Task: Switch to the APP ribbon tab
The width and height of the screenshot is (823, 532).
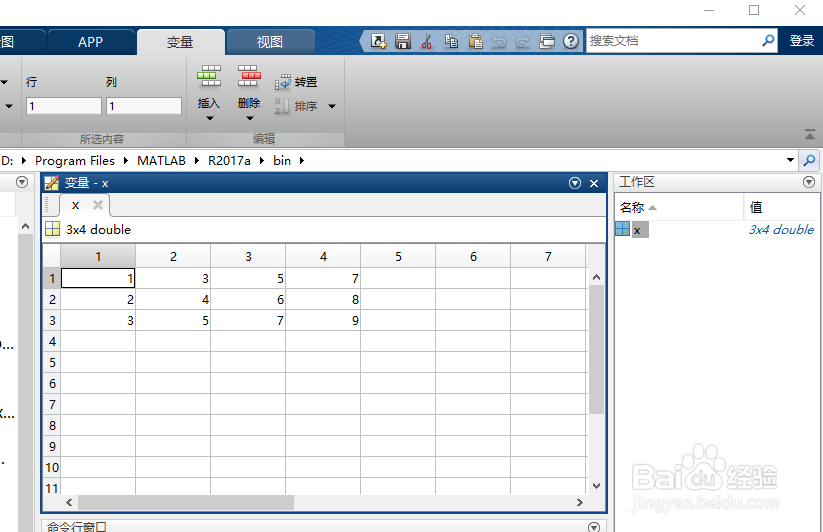Action: click(90, 42)
